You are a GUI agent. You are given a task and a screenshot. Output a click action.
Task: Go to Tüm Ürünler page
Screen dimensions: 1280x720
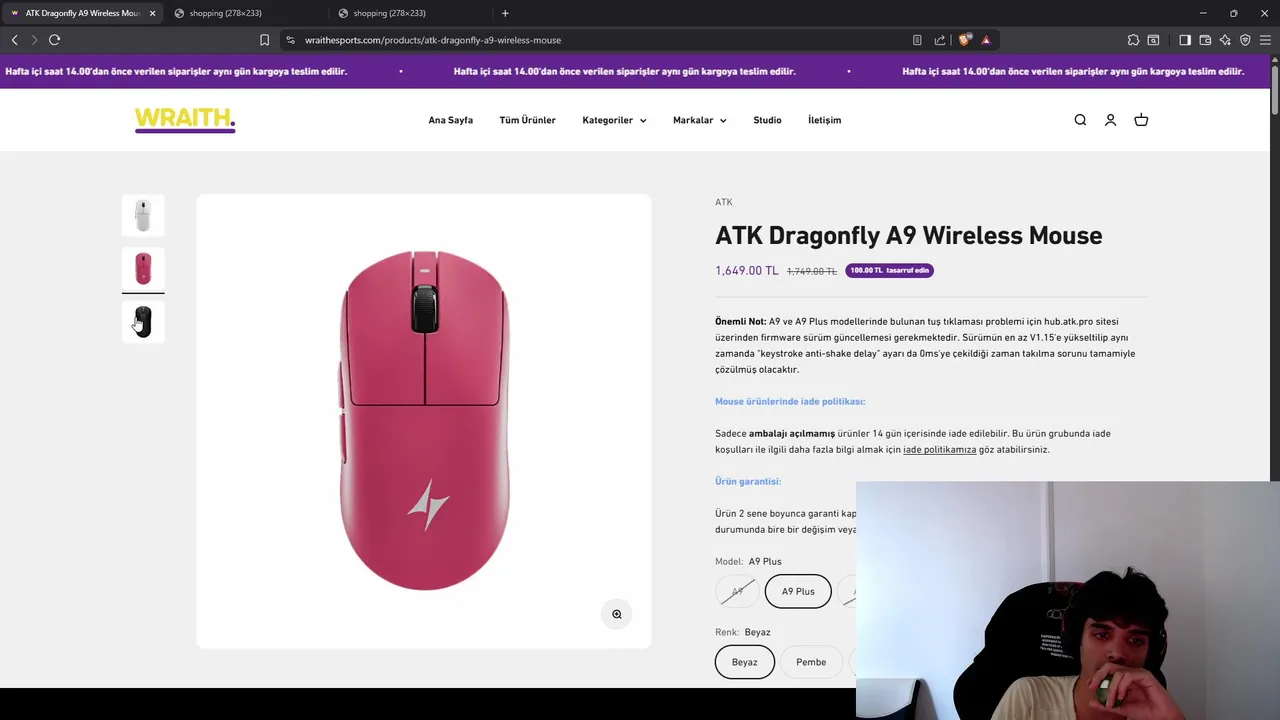527,120
